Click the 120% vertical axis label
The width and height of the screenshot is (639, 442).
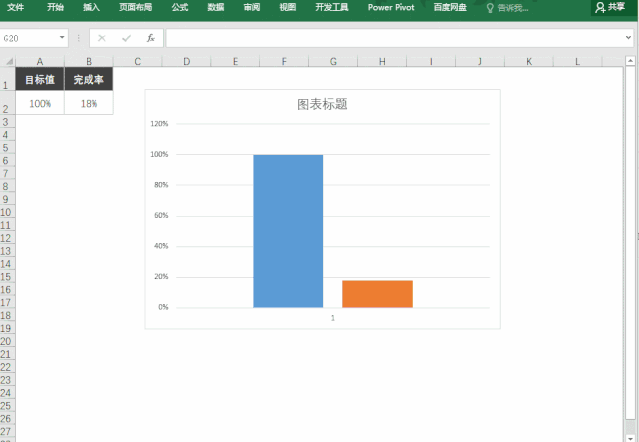tap(159, 123)
